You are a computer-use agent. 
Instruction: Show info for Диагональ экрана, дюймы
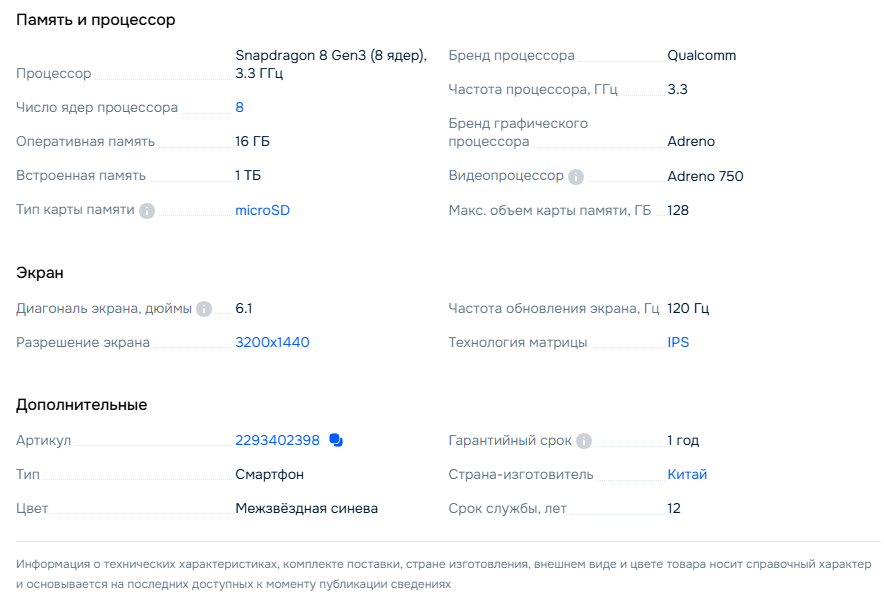tap(204, 309)
